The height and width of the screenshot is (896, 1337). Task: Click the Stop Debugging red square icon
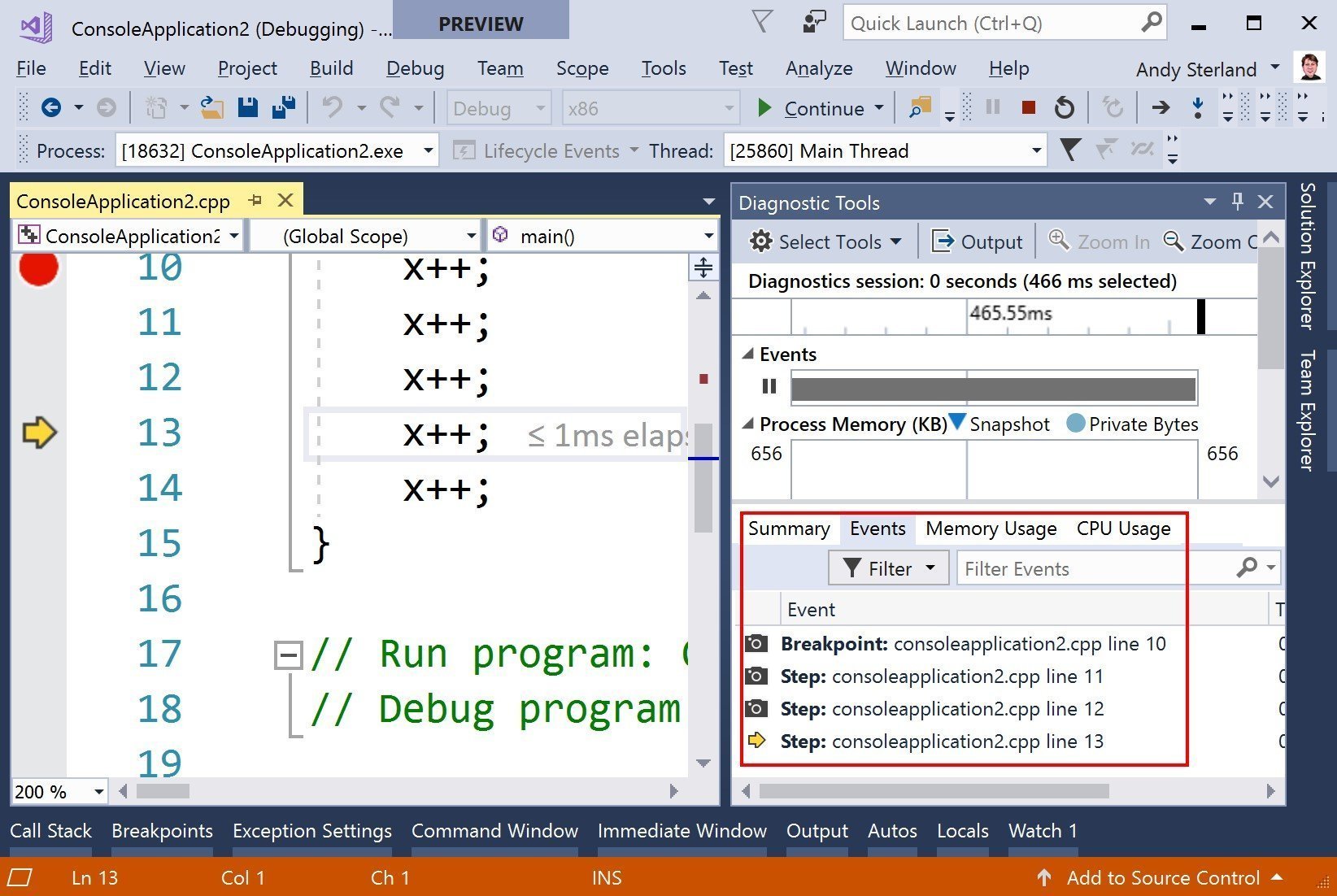point(1029,108)
